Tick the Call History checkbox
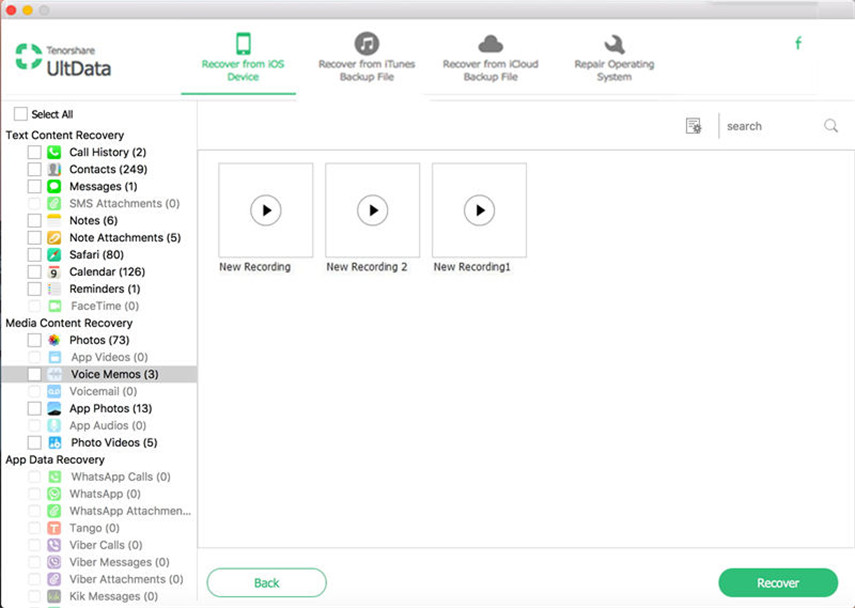This screenshot has width=855, height=608. (x=34, y=152)
